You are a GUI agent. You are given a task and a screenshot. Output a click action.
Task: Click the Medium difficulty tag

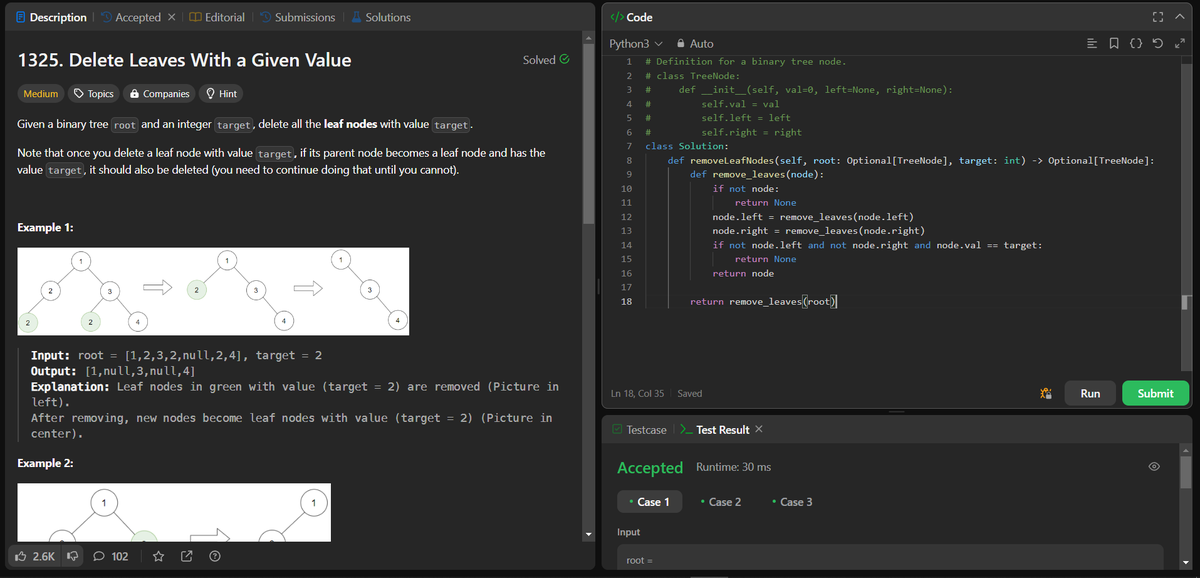(x=40, y=94)
